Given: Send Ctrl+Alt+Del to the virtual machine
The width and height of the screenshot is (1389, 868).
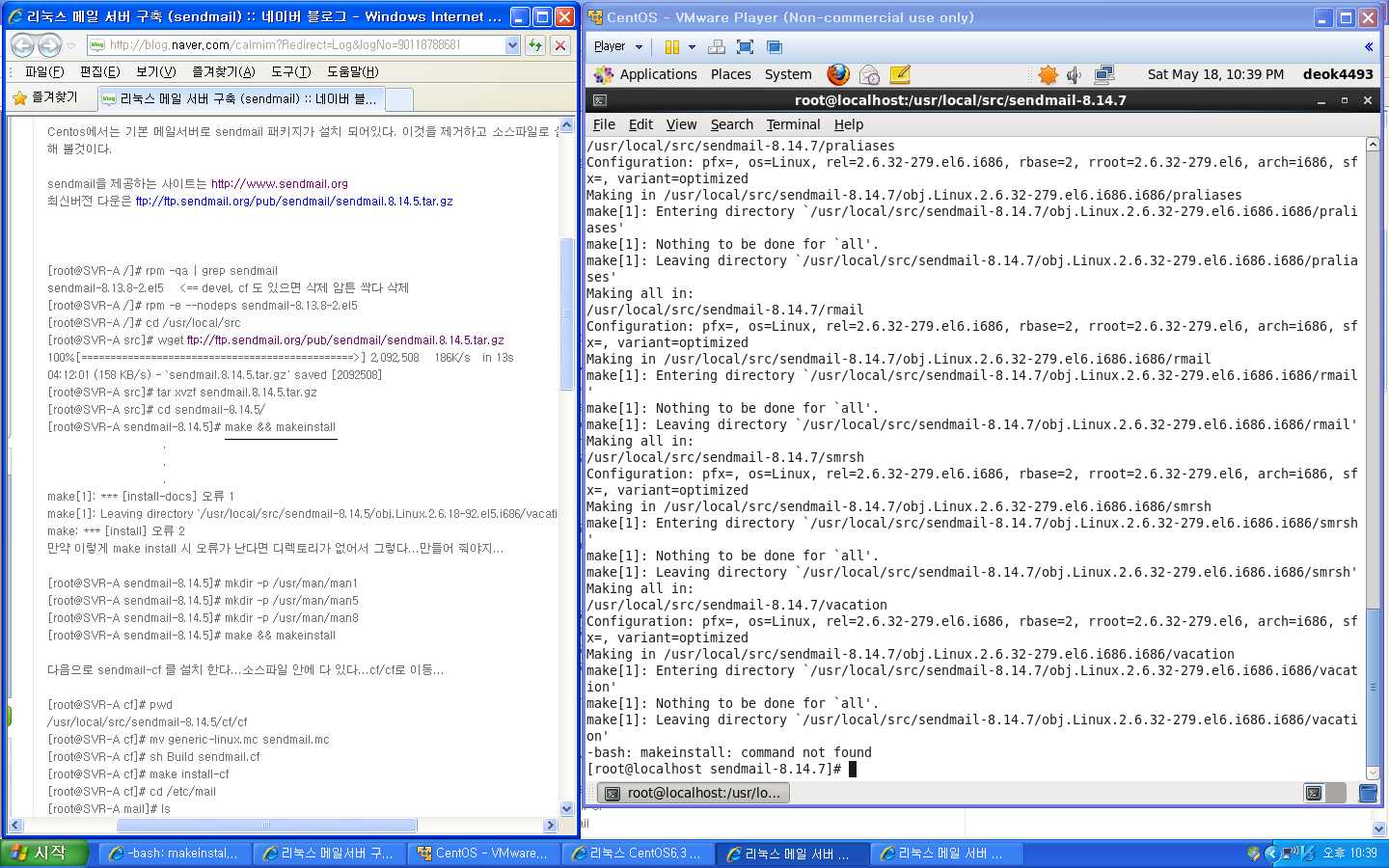Looking at the screenshot, I should [717, 46].
